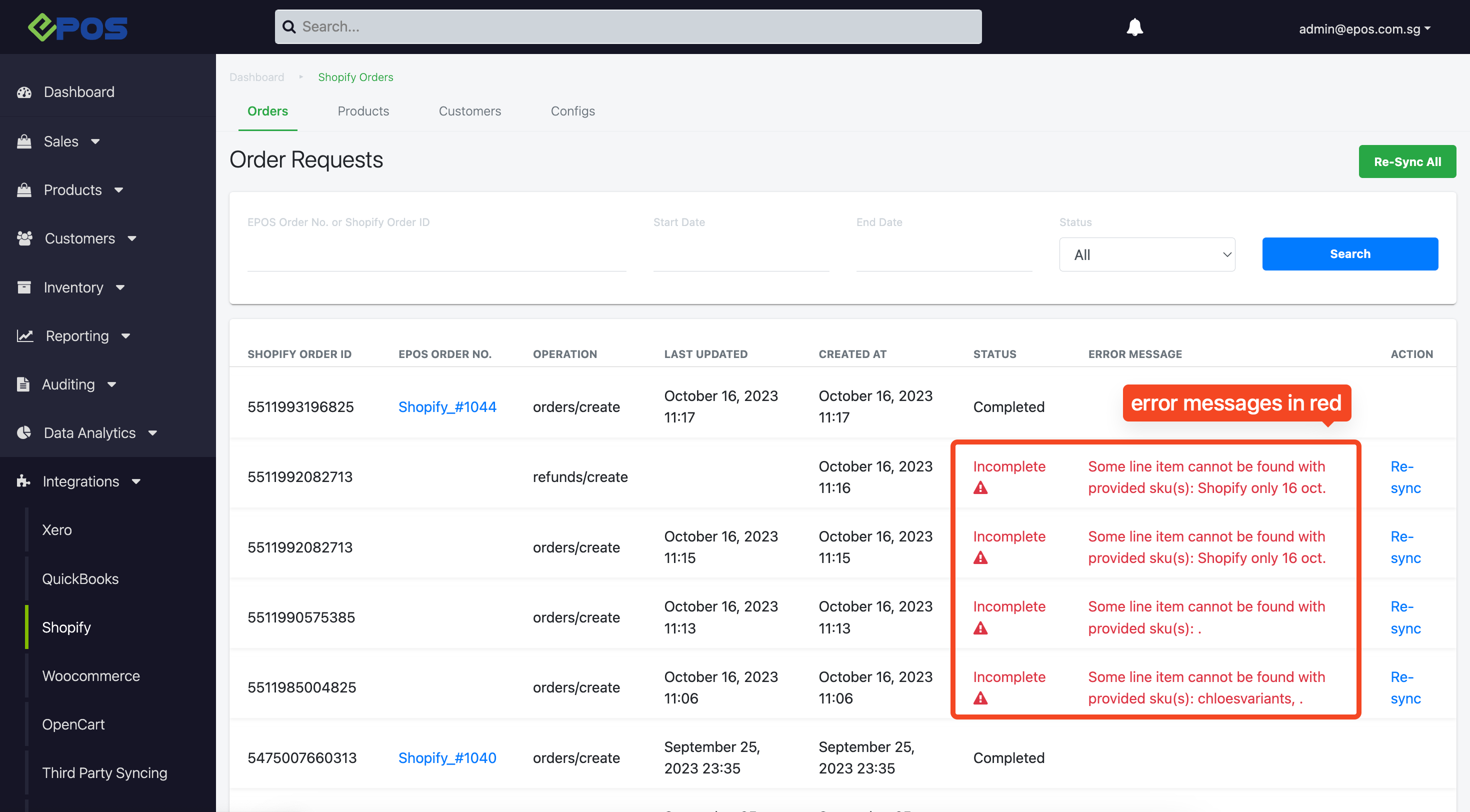Click the Integrations puzzle icon
Image resolution: width=1470 pixels, height=812 pixels.
pos(23,481)
